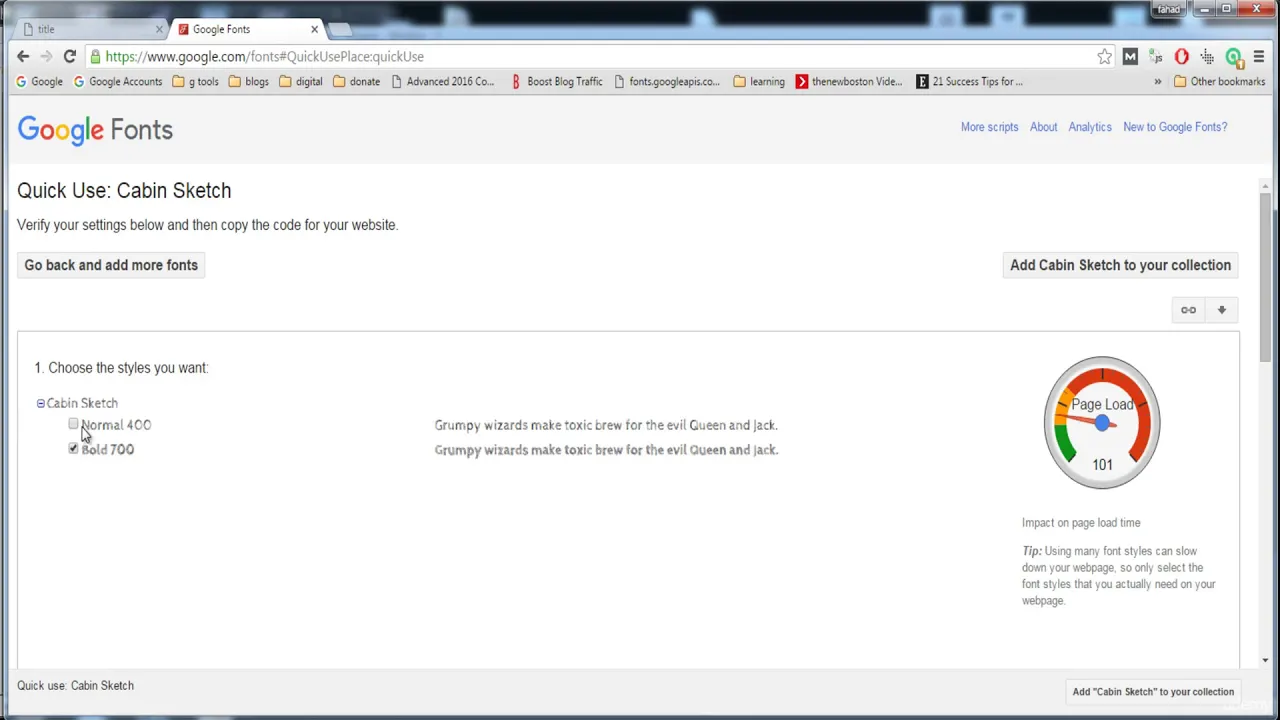Click the Quick Use: Cabin Sketch heading
Image resolution: width=1280 pixels, height=720 pixels.
(124, 191)
